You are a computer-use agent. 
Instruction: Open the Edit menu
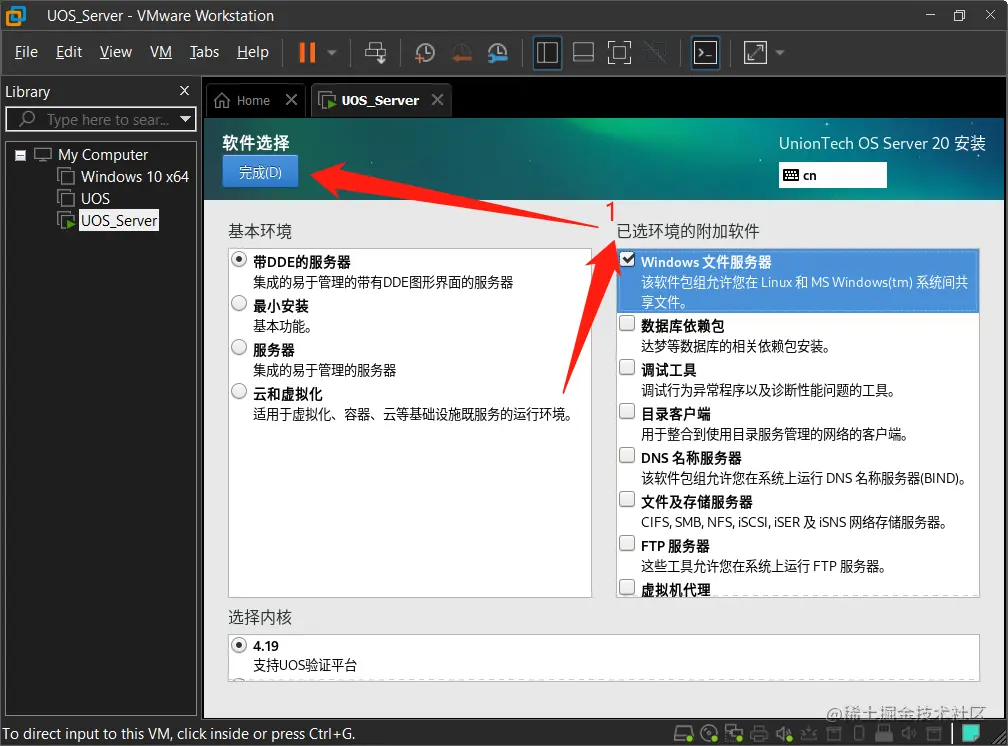[69, 52]
